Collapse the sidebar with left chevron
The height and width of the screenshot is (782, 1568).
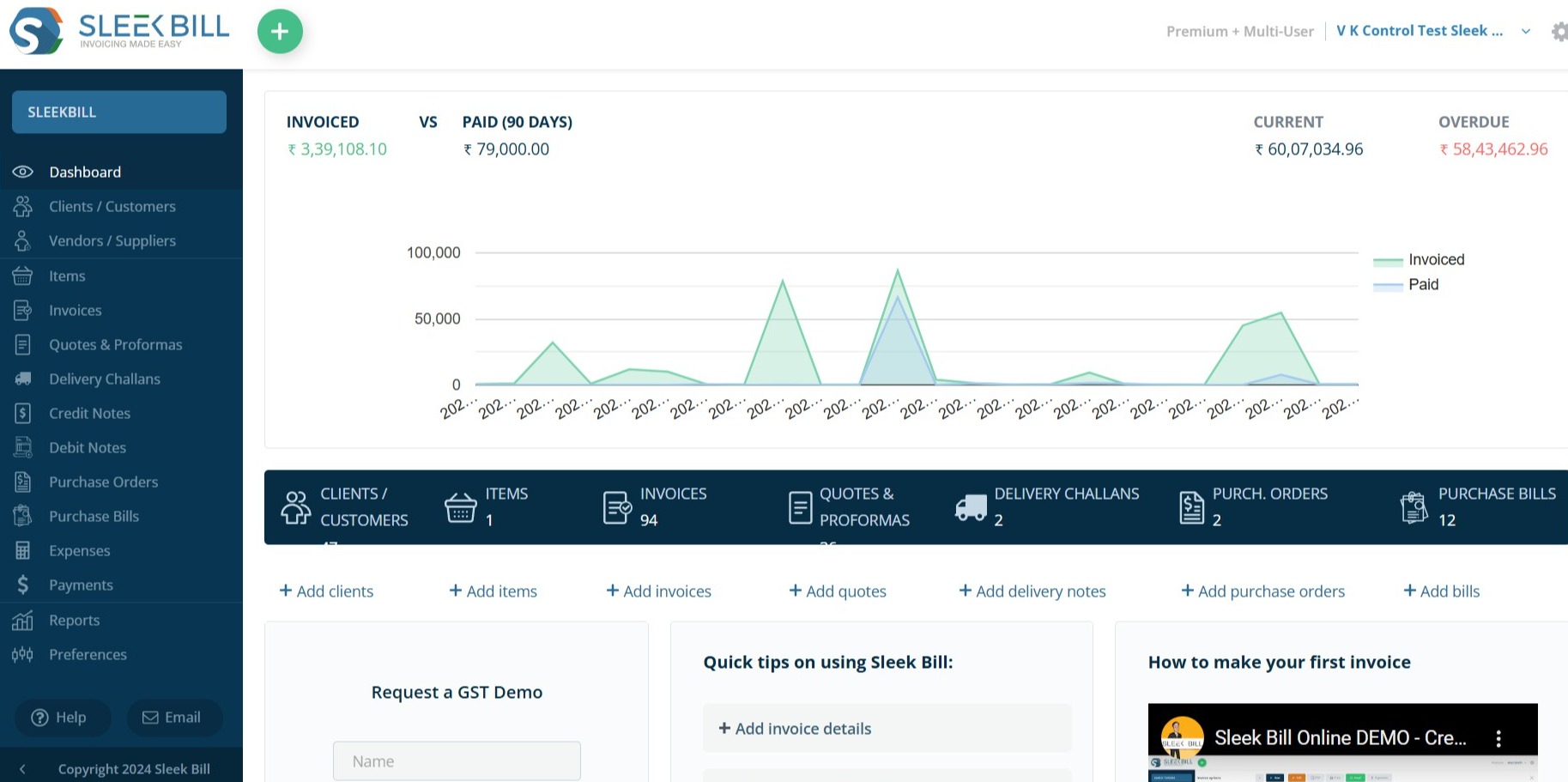point(23,769)
